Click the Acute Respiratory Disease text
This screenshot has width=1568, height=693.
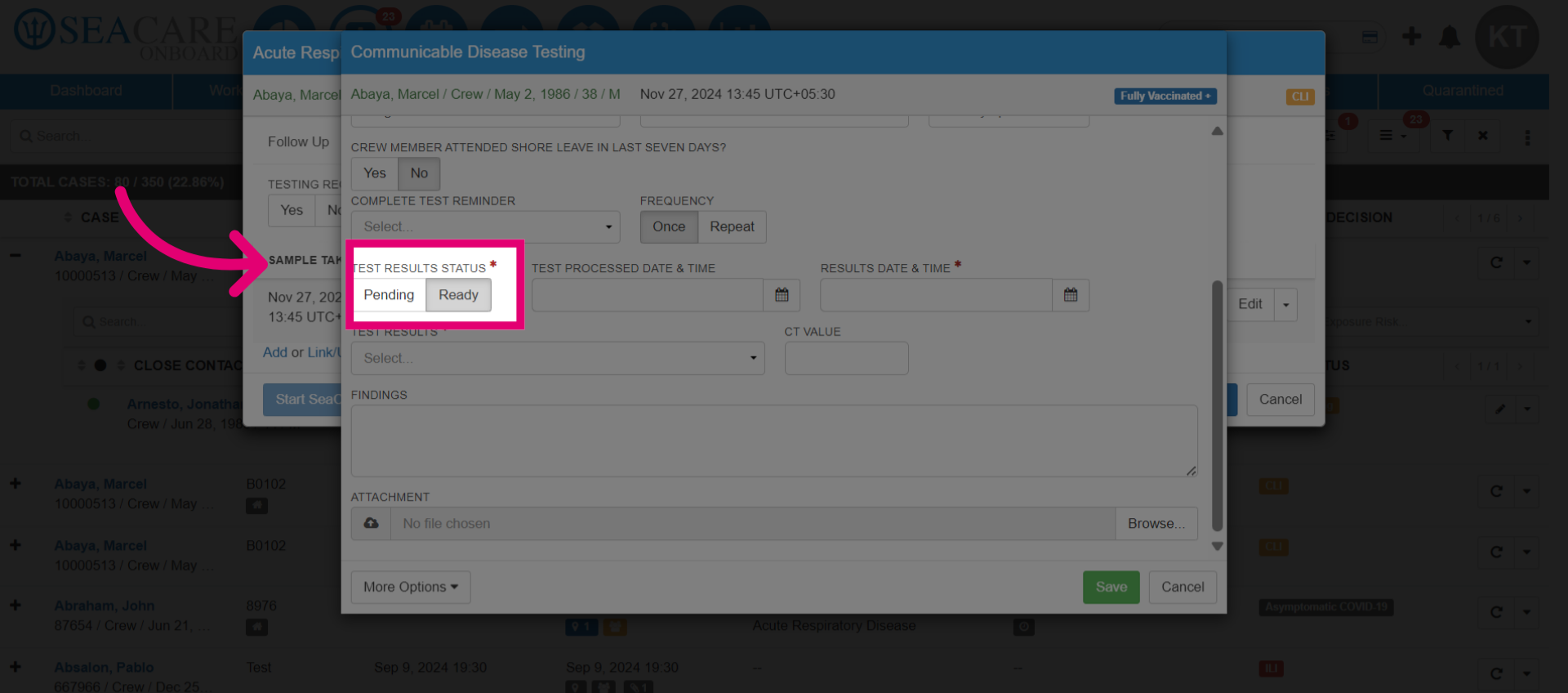(x=834, y=625)
